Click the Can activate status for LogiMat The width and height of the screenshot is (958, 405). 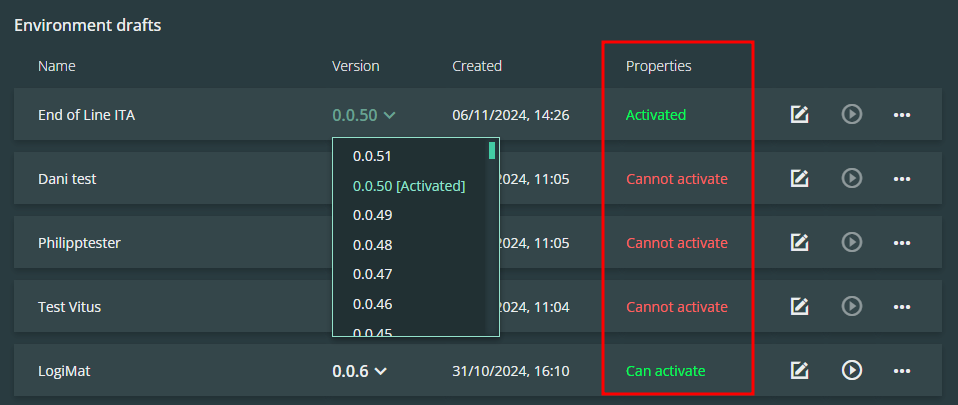pyautogui.click(x=665, y=371)
